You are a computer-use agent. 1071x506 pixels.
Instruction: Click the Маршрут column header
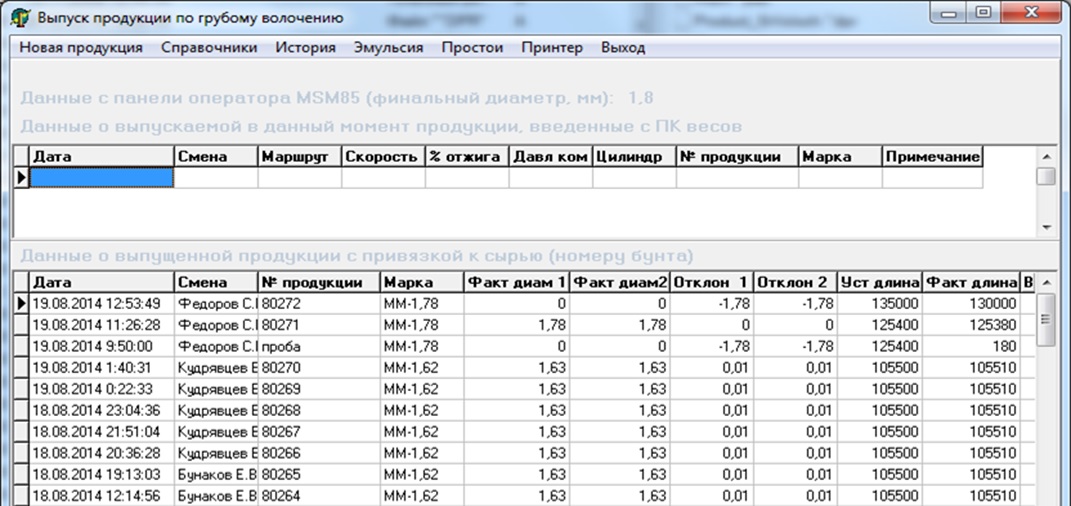point(299,156)
